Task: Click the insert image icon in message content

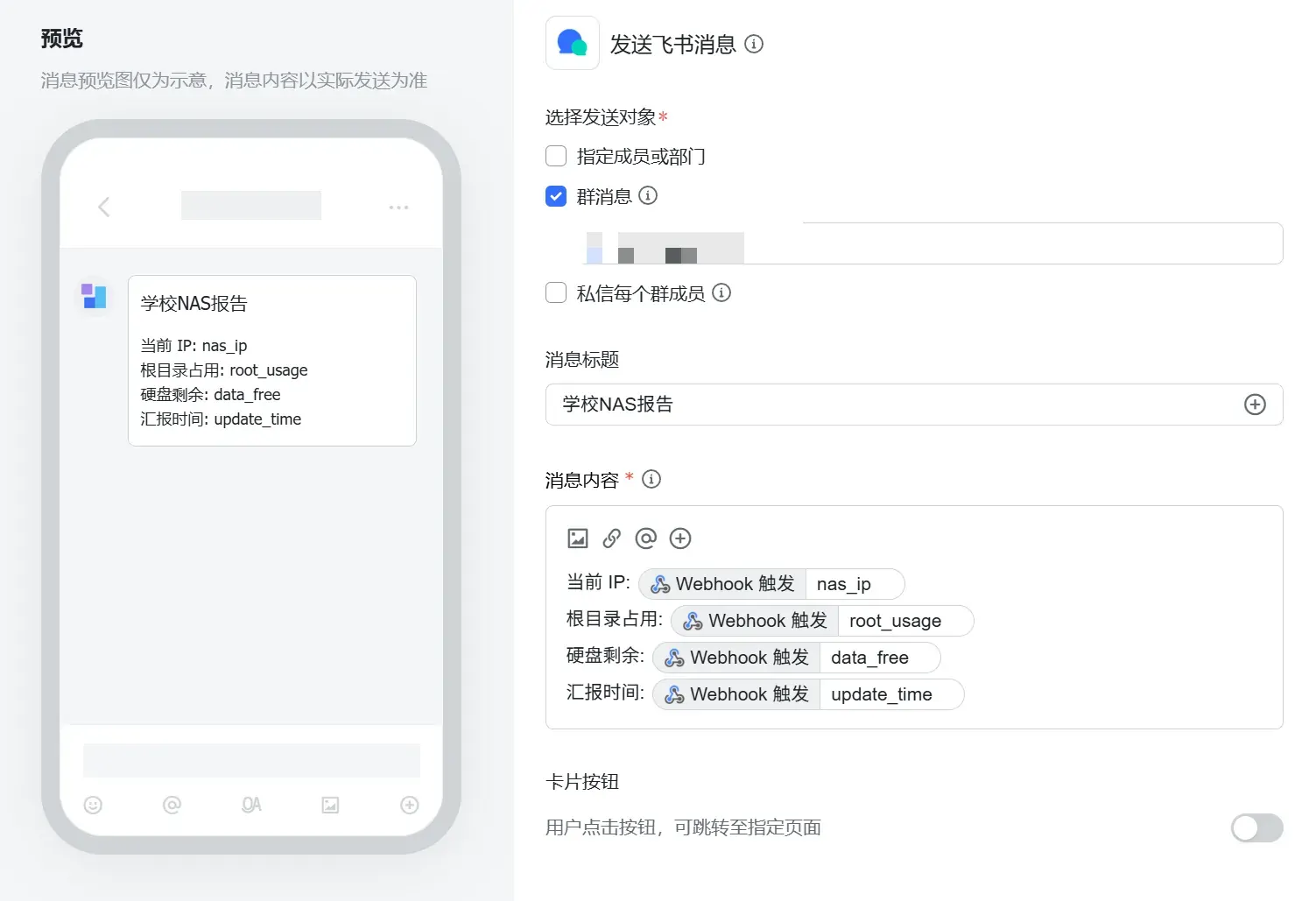Action: [x=578, y=538]
